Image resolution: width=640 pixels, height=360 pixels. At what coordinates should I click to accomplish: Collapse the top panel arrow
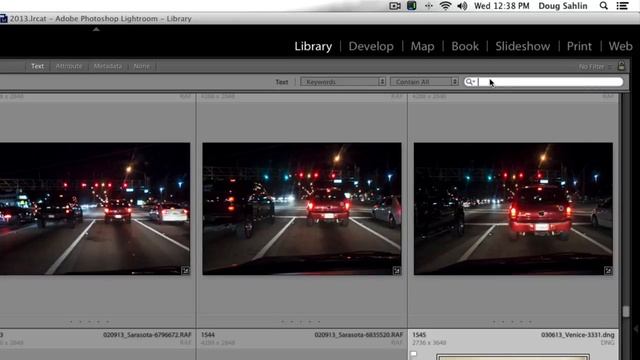[x=96, y=29]
